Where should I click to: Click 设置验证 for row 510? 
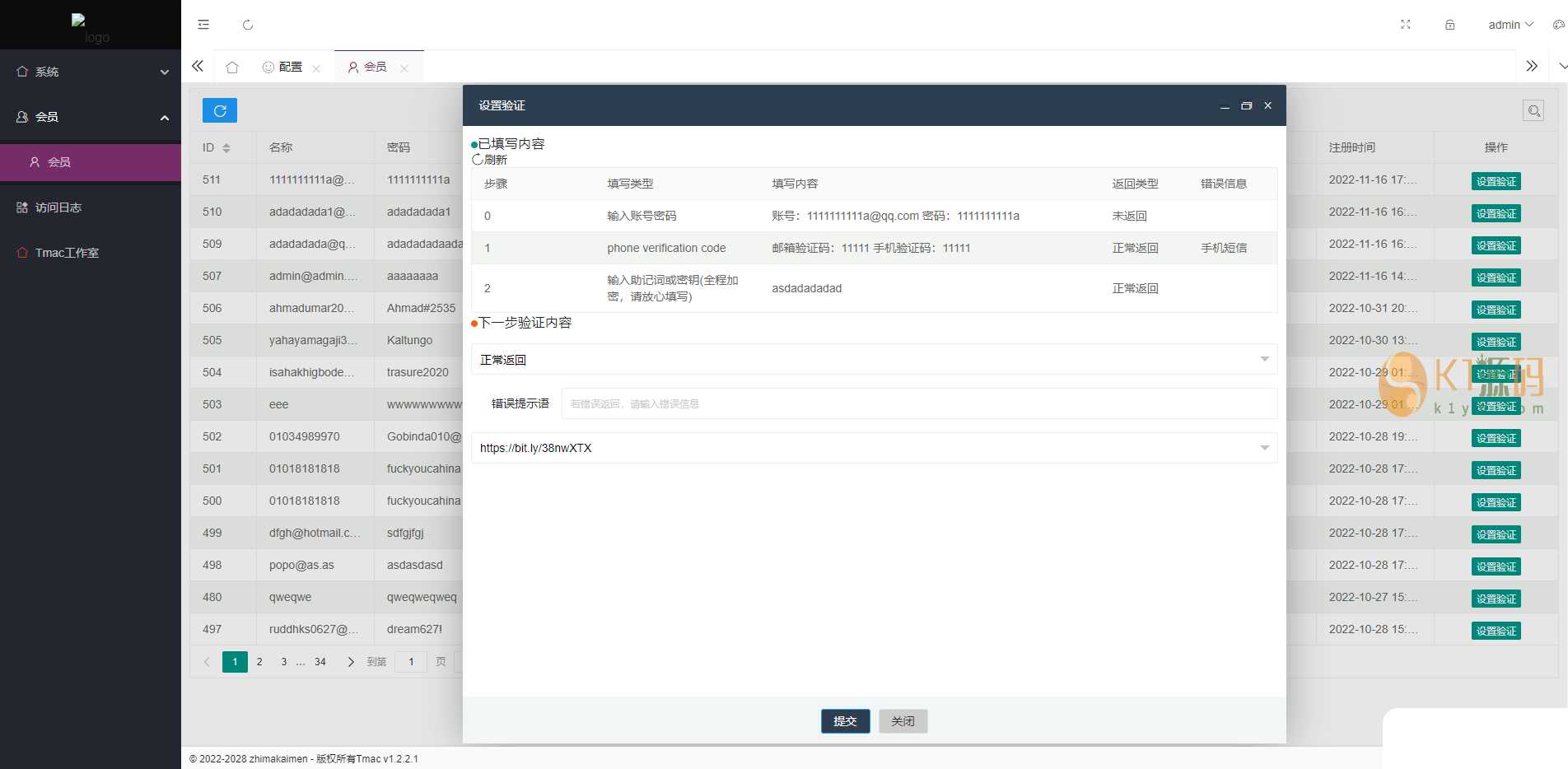1496,213
